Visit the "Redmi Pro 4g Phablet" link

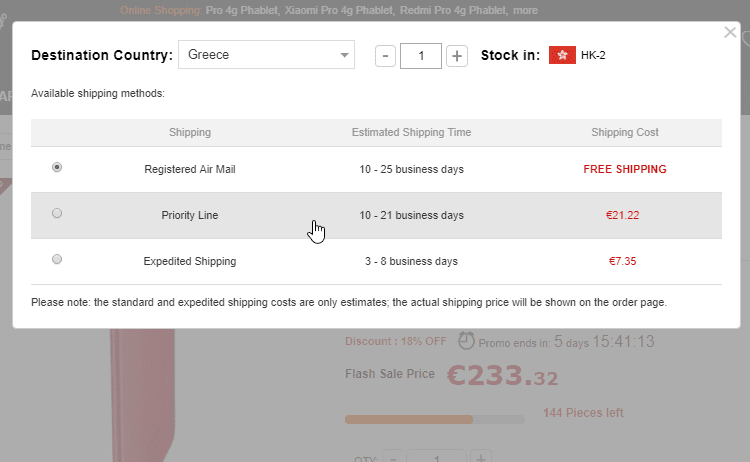tap(453, 11)
